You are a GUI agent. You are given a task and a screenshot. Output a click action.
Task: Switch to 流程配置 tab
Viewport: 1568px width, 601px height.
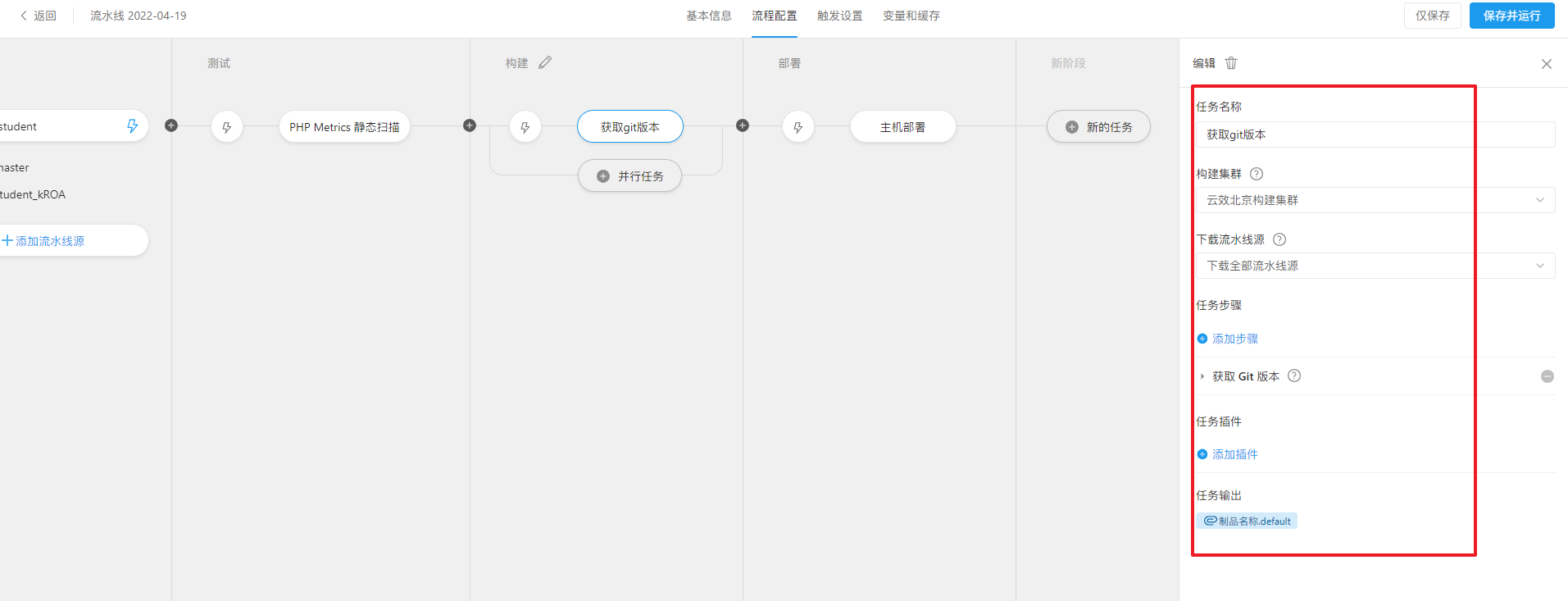pyautogui.click(x=775, y=16)
